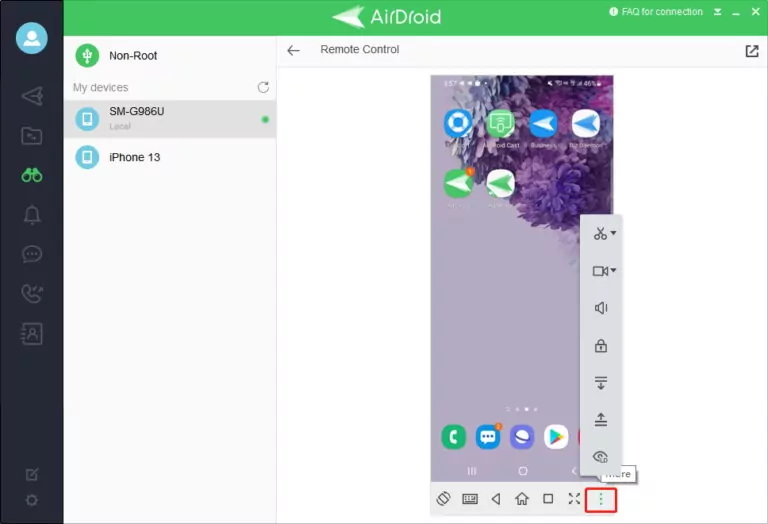Select iPhone 13 in the device list
Screen dimensions: 768x524
coord(134,157)
